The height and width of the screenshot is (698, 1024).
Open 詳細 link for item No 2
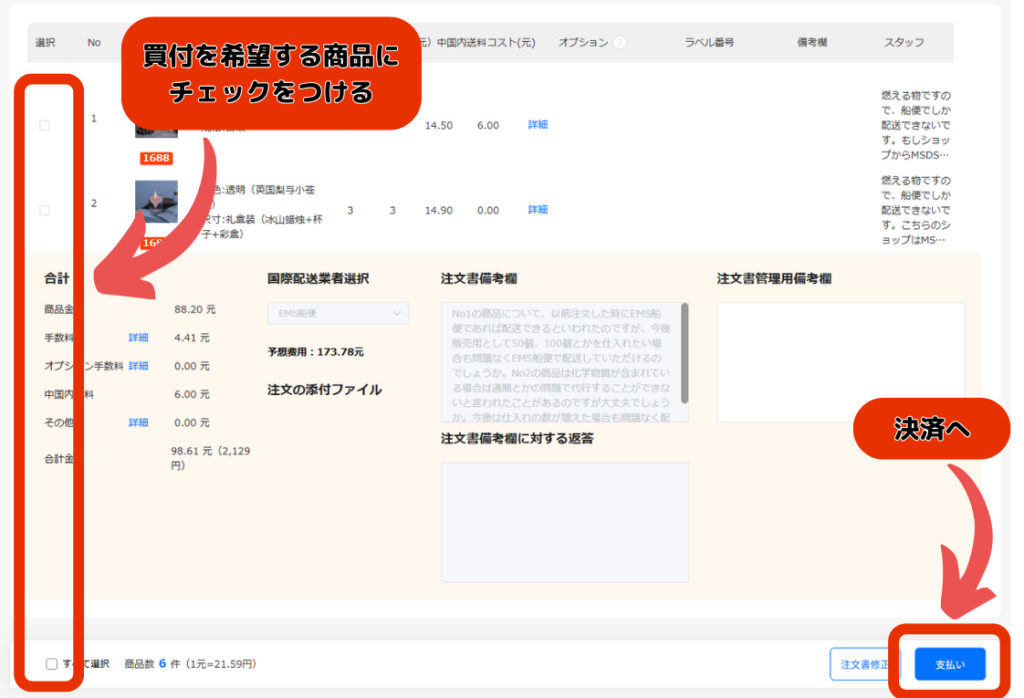[537, 210]
